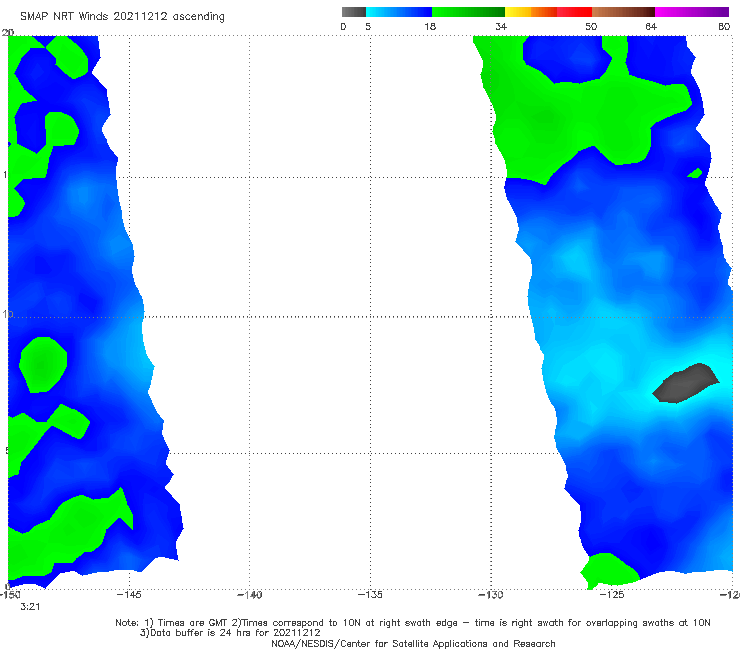Click the latitude label 20 at top left

click(x=8, y=33)
